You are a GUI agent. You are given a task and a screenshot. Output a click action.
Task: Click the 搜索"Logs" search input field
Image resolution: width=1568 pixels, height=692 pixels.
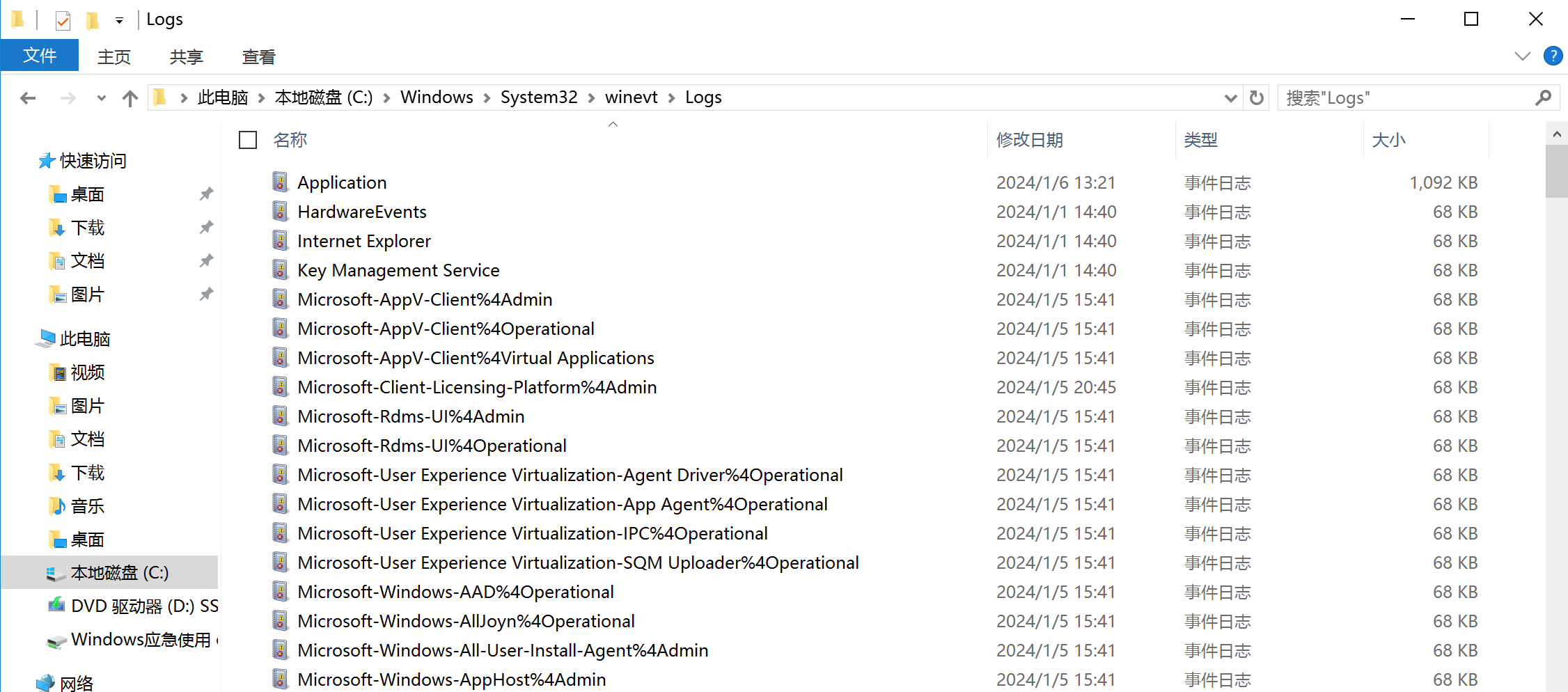[x=1406, y=98]
